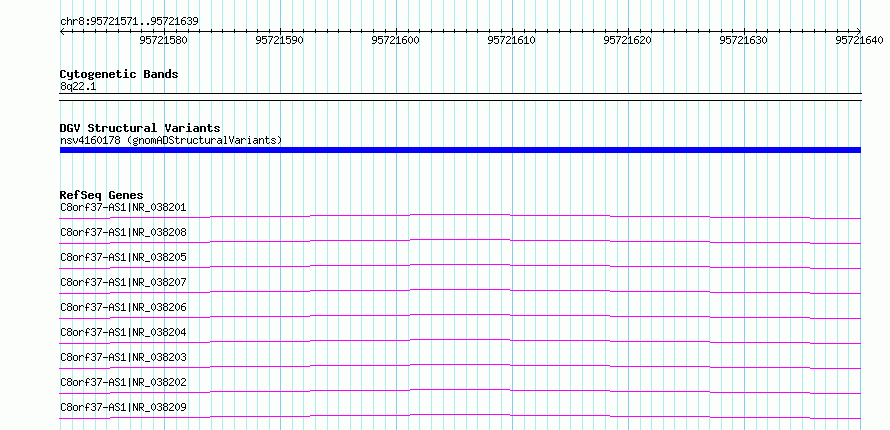
Task: Click ruler coordinate 95721600
Action: click(x=396, y=40)
